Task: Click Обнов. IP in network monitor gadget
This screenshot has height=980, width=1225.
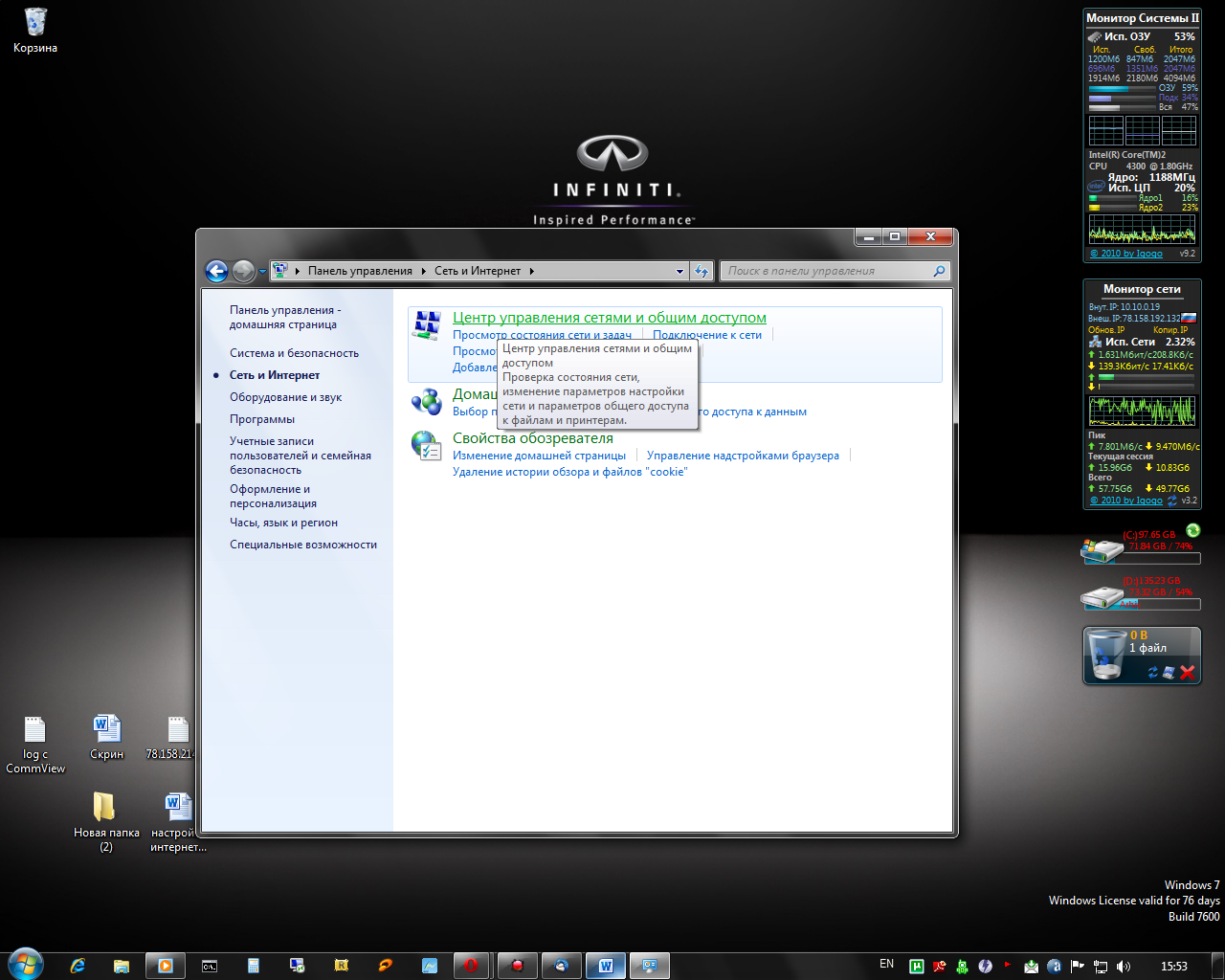Action: tap(1106, 330)
